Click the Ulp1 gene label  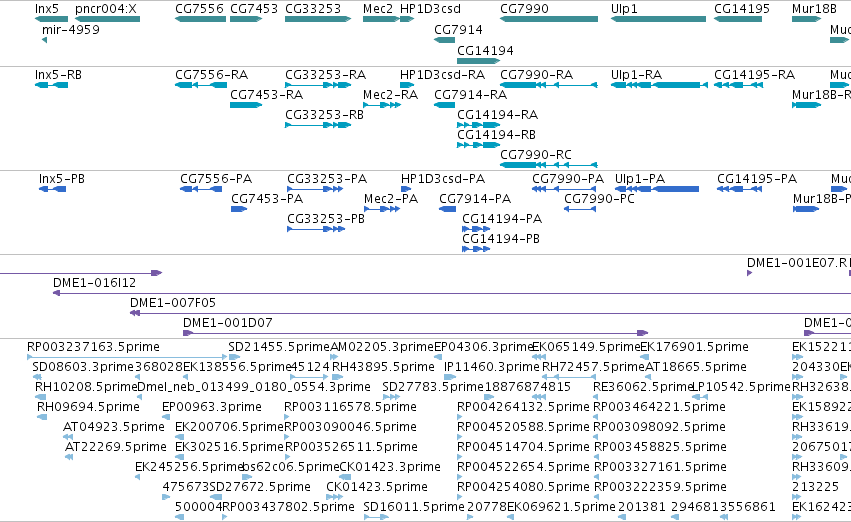[x=624, y=9]
